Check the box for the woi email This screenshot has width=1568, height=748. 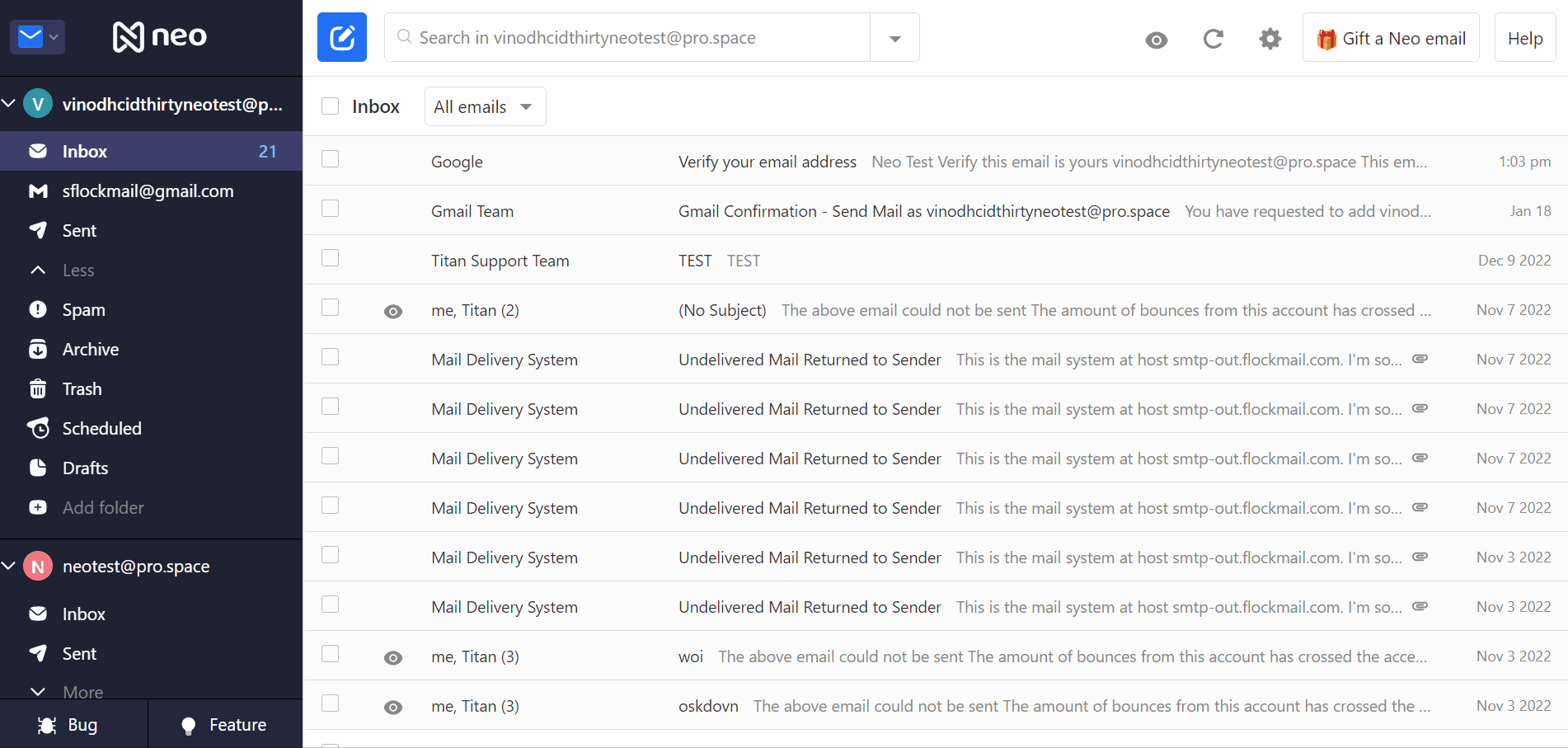click(x=331, y=654)
